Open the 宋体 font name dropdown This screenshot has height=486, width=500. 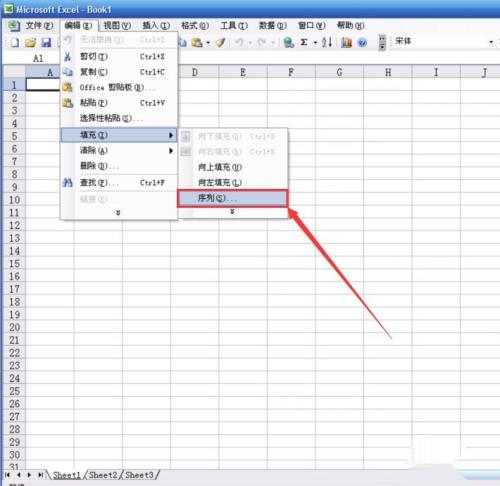(491, 42)
